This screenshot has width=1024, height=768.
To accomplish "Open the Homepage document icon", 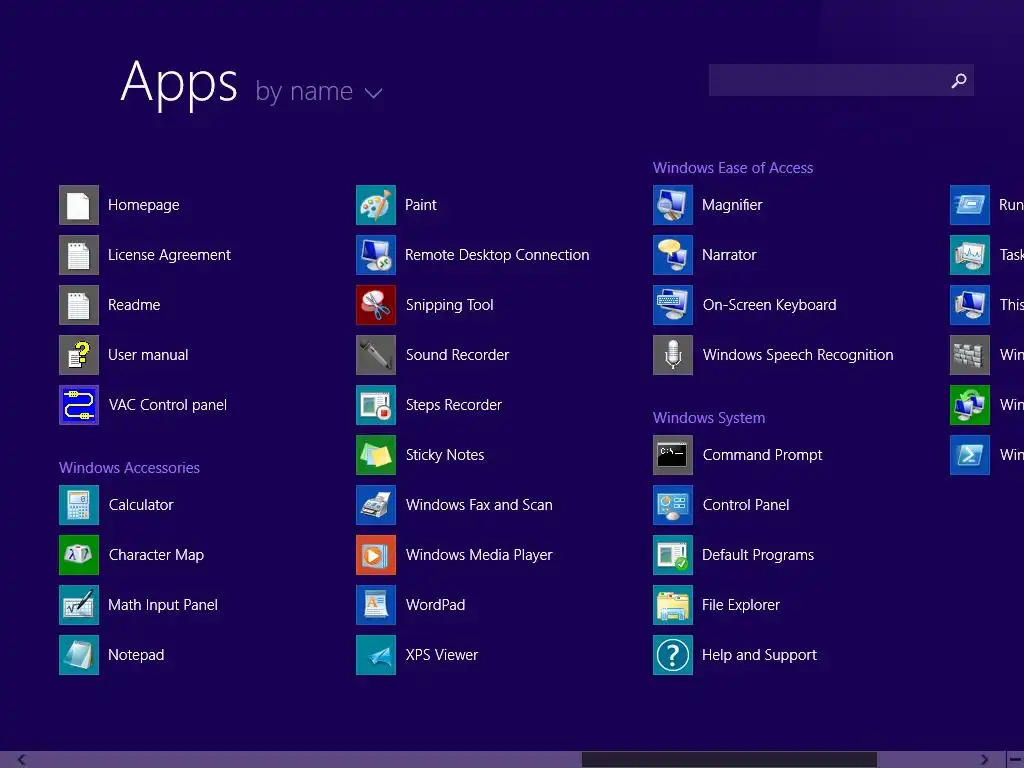I will click(79, 205).
